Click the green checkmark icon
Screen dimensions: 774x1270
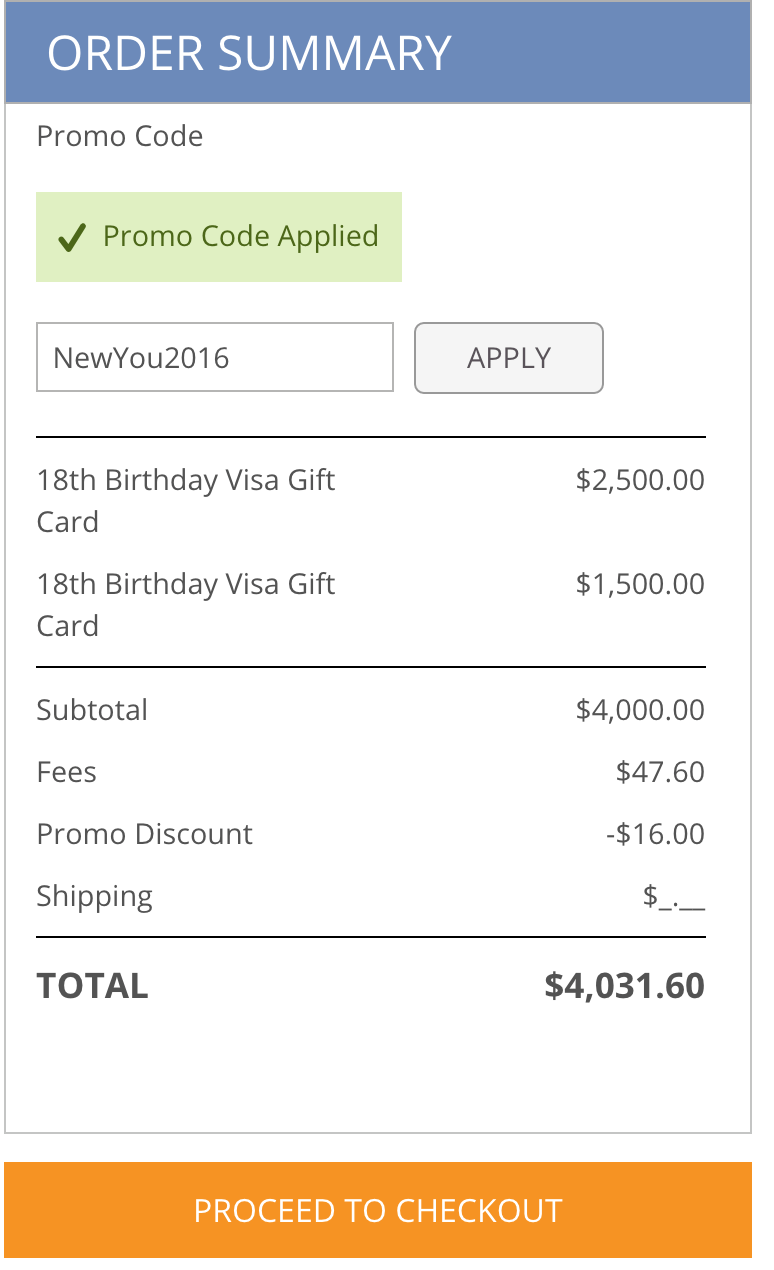[x=71, y=238]
